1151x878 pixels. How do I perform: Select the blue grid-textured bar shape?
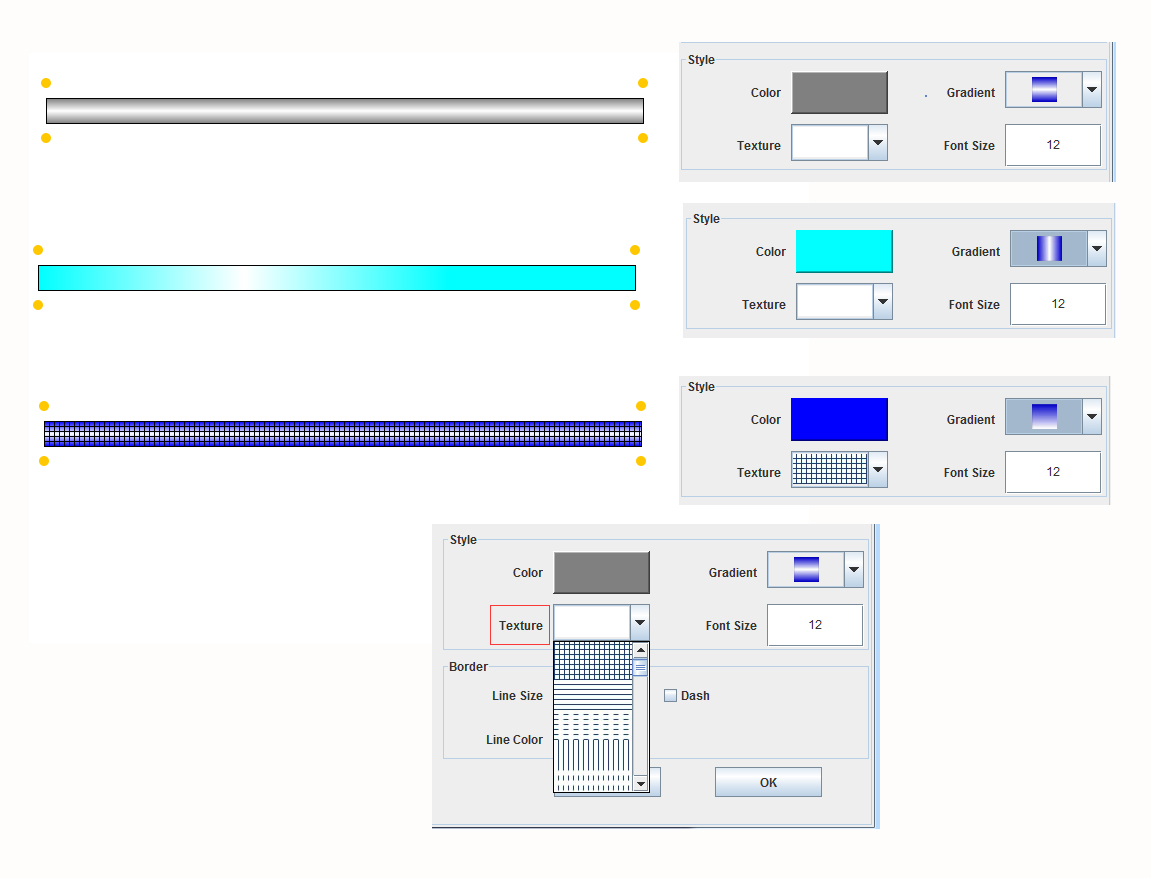point(342,434)
